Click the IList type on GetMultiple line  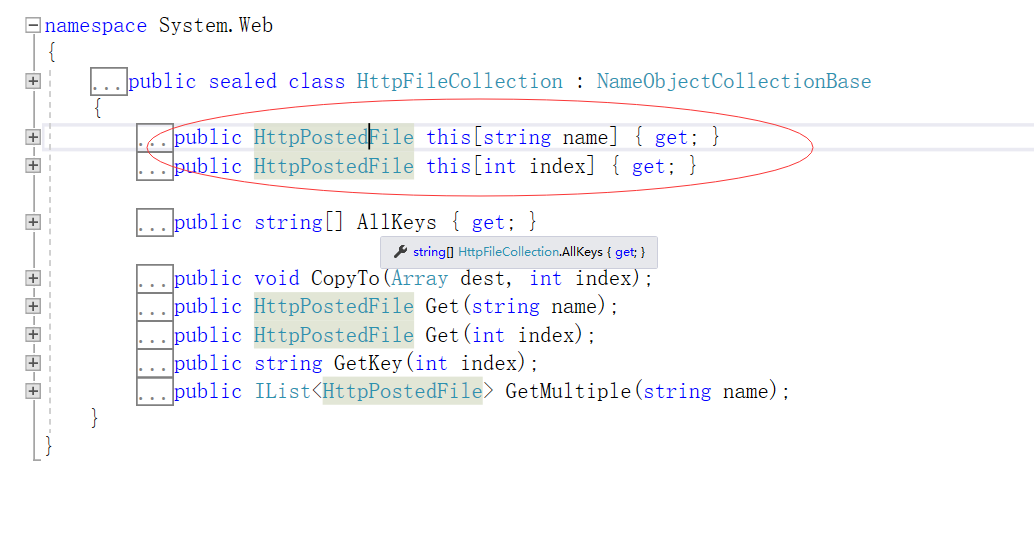282,391
